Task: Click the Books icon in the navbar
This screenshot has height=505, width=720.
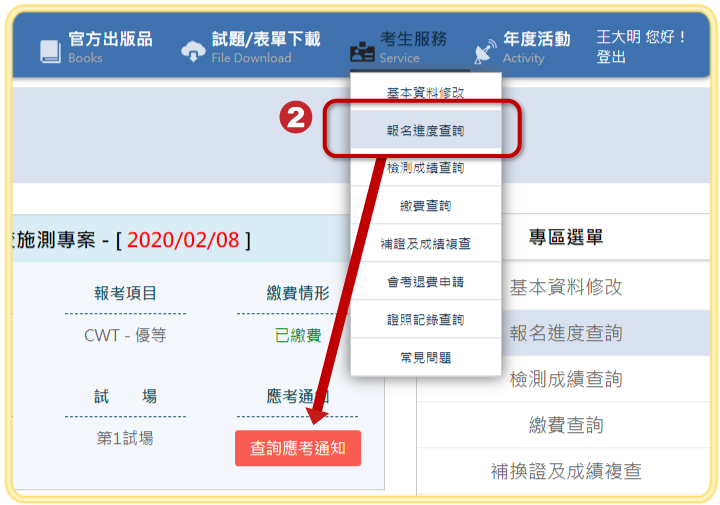Action: pos(50,51)
